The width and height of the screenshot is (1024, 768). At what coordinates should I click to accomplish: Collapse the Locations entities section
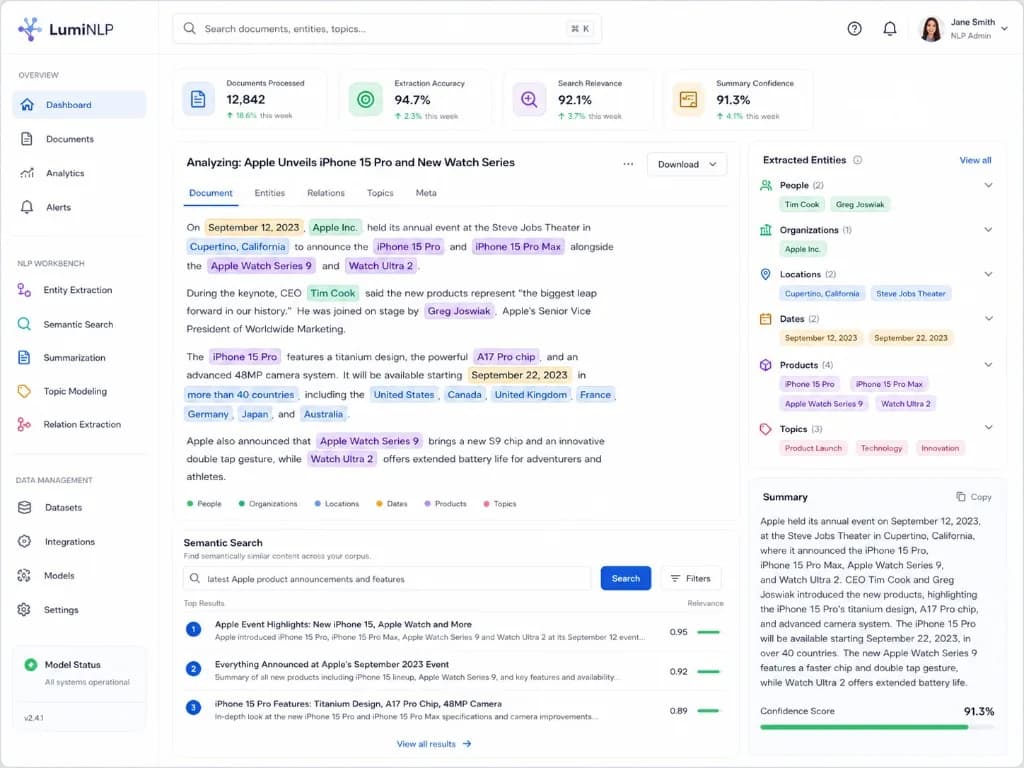click(989, 274)
